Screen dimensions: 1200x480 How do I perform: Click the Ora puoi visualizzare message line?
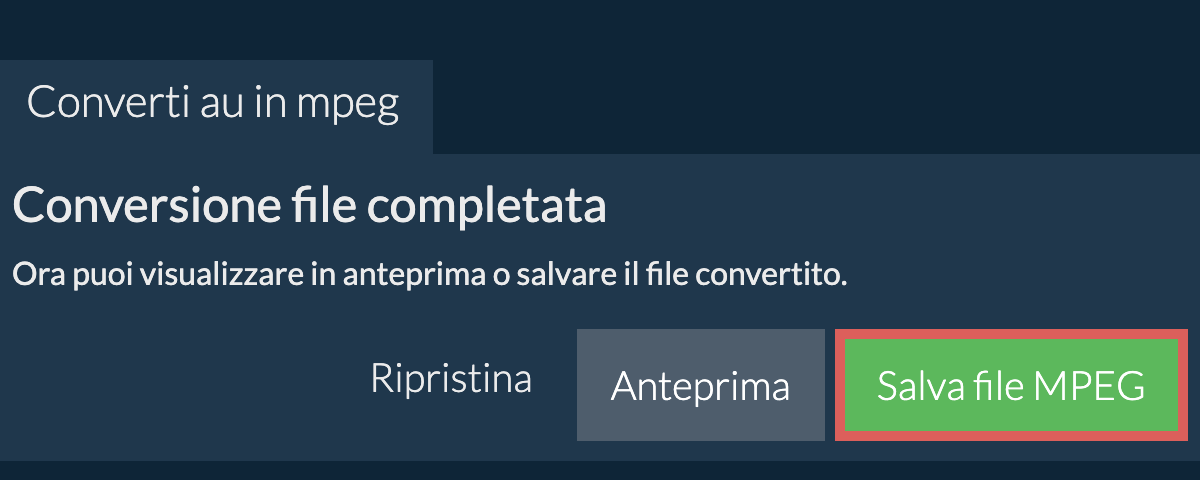click(x=430, y=275)
